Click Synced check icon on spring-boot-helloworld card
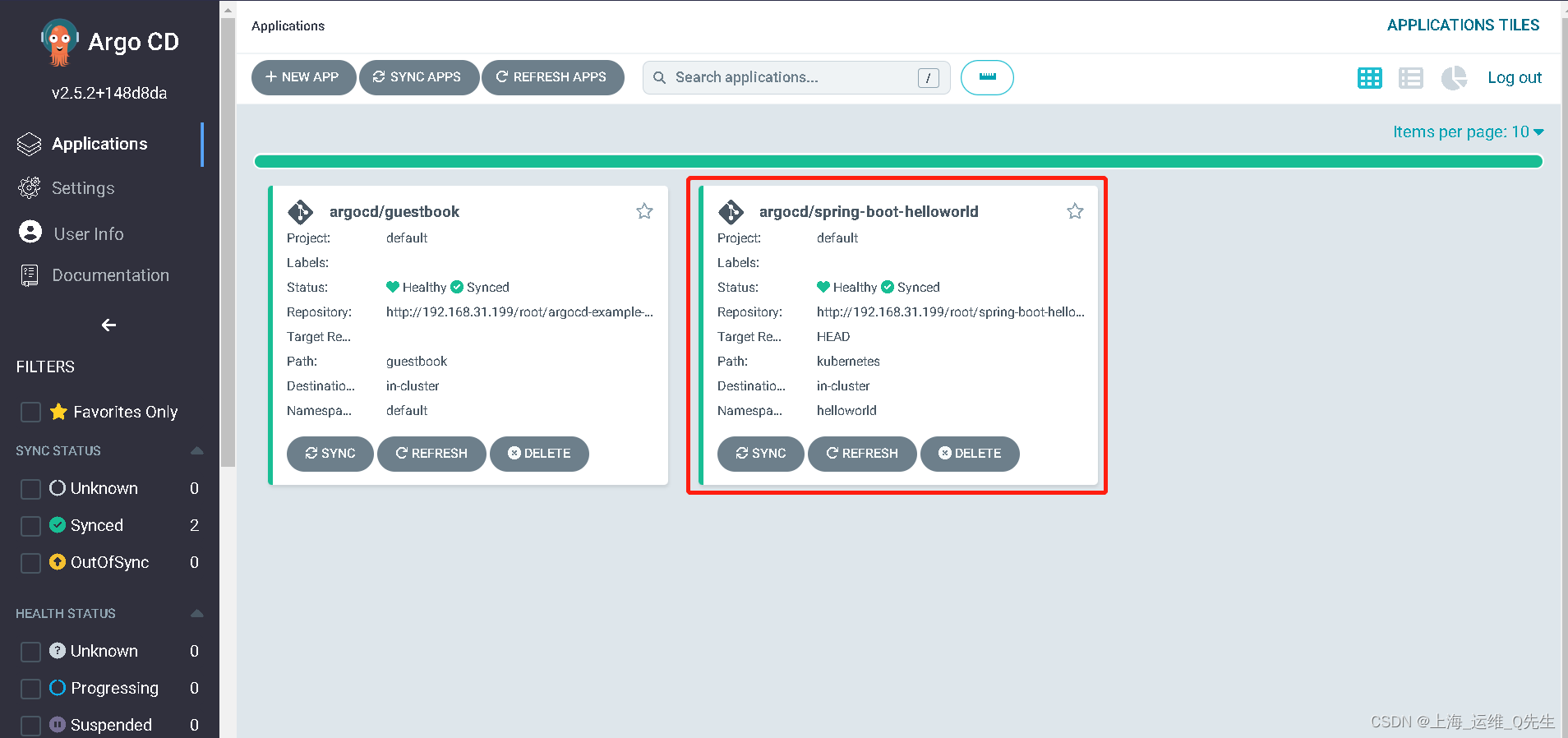1568x738 pixels. 888,287
